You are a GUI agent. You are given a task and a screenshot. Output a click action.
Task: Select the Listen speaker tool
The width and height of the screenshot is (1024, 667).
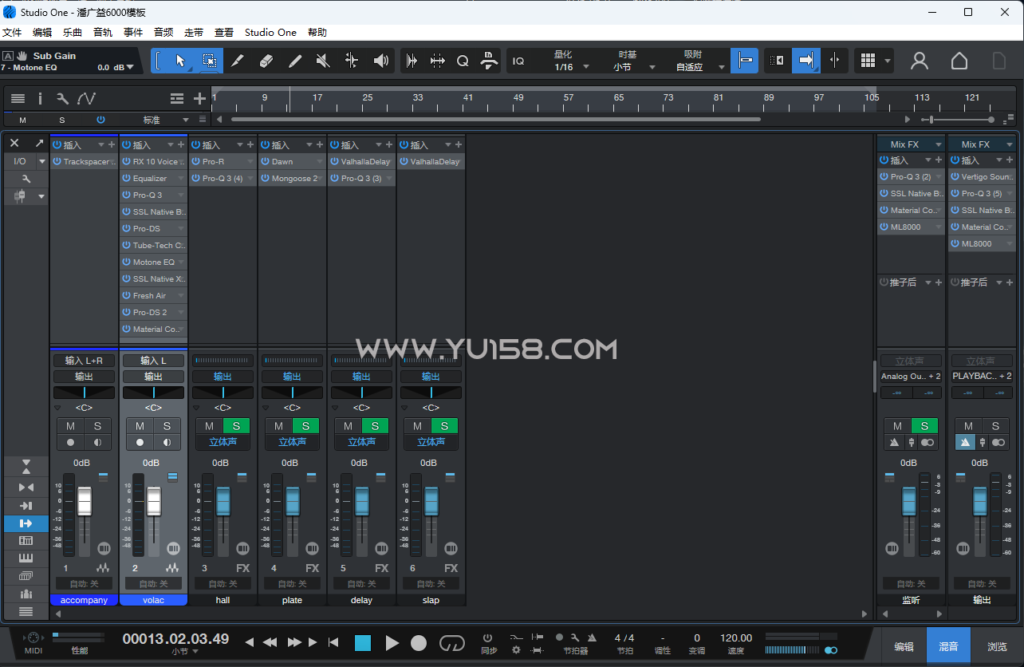380,61
